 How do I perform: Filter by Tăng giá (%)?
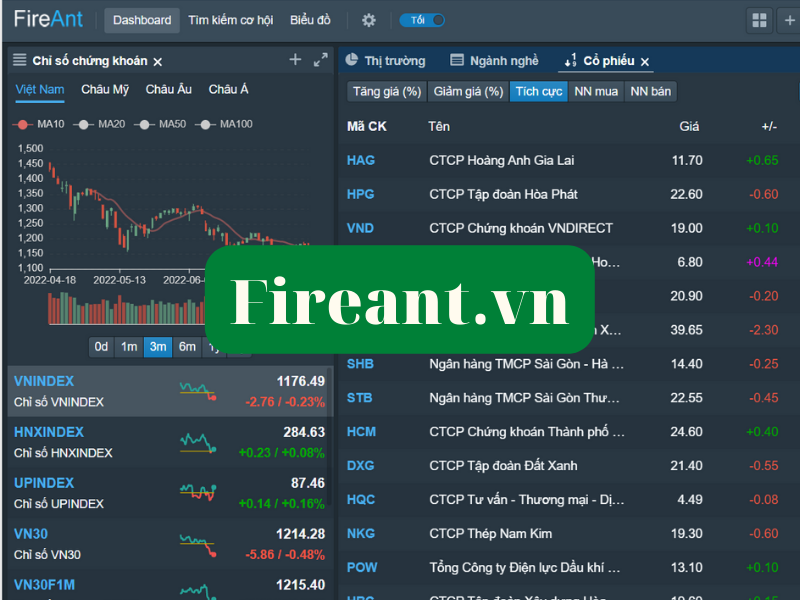tap(387, 92)
